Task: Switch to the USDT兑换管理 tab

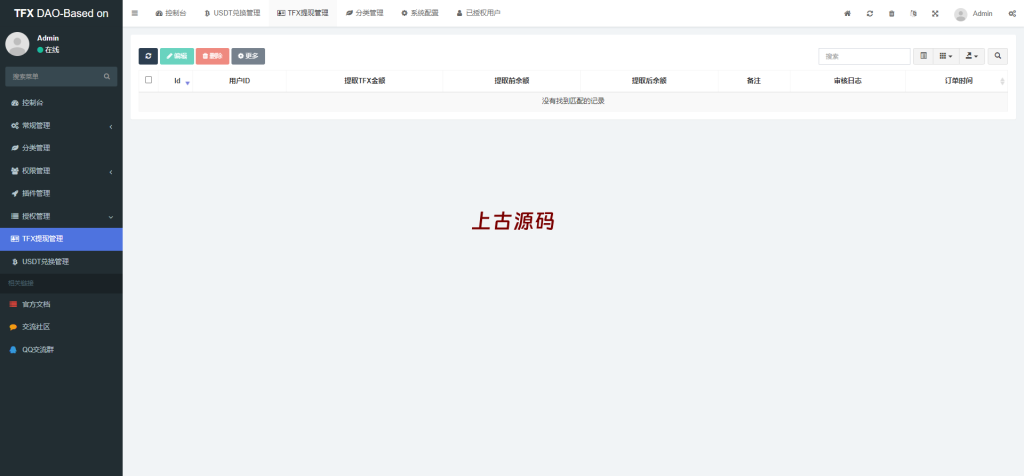Action: [x=232, y=13]
